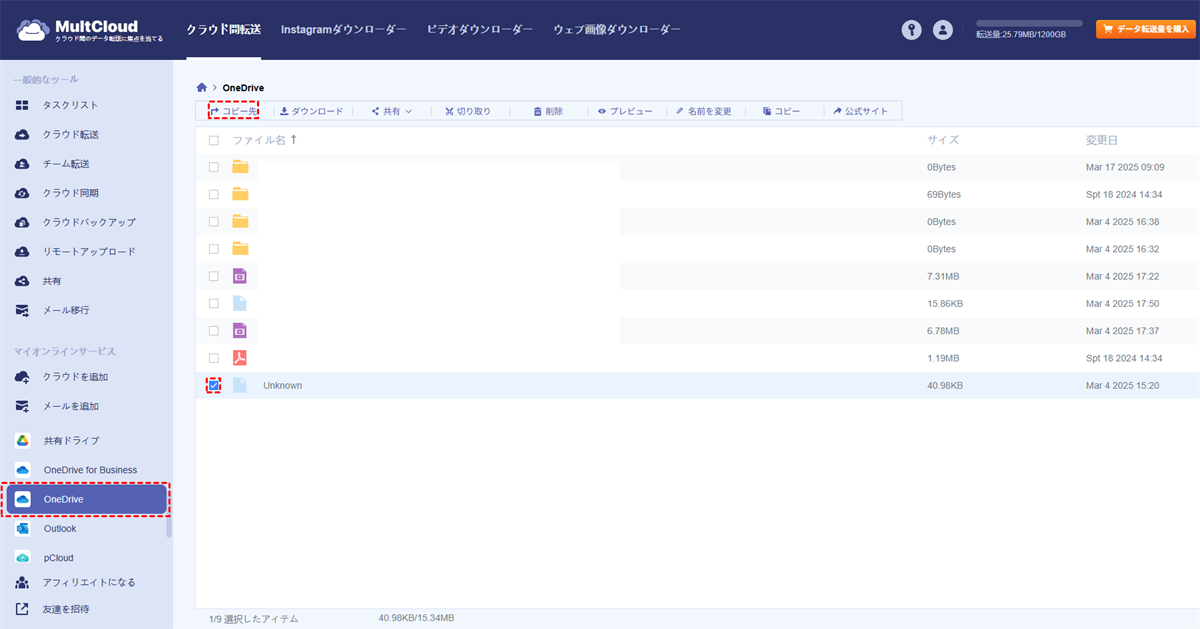Click the プレビュー toolbar button
Image resolution: width=1200 pixels, height=629 pixels.
625,111
